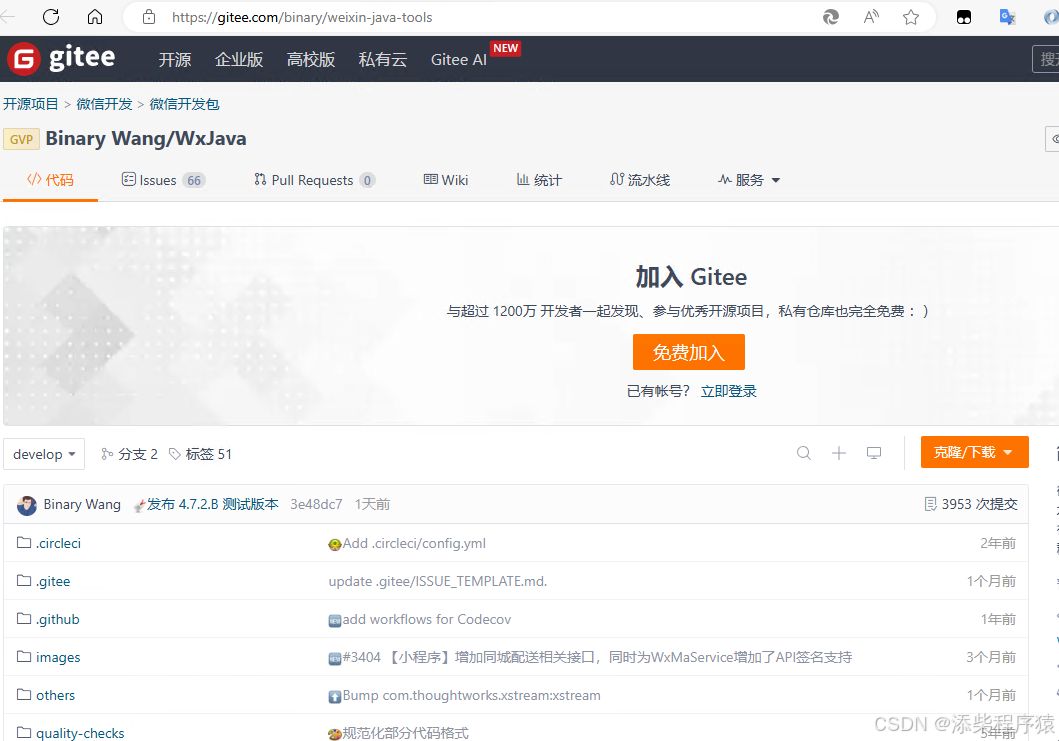Open the develop branch dropdown
This screenshot has width=1059, height=741.
tap(44, 454)
